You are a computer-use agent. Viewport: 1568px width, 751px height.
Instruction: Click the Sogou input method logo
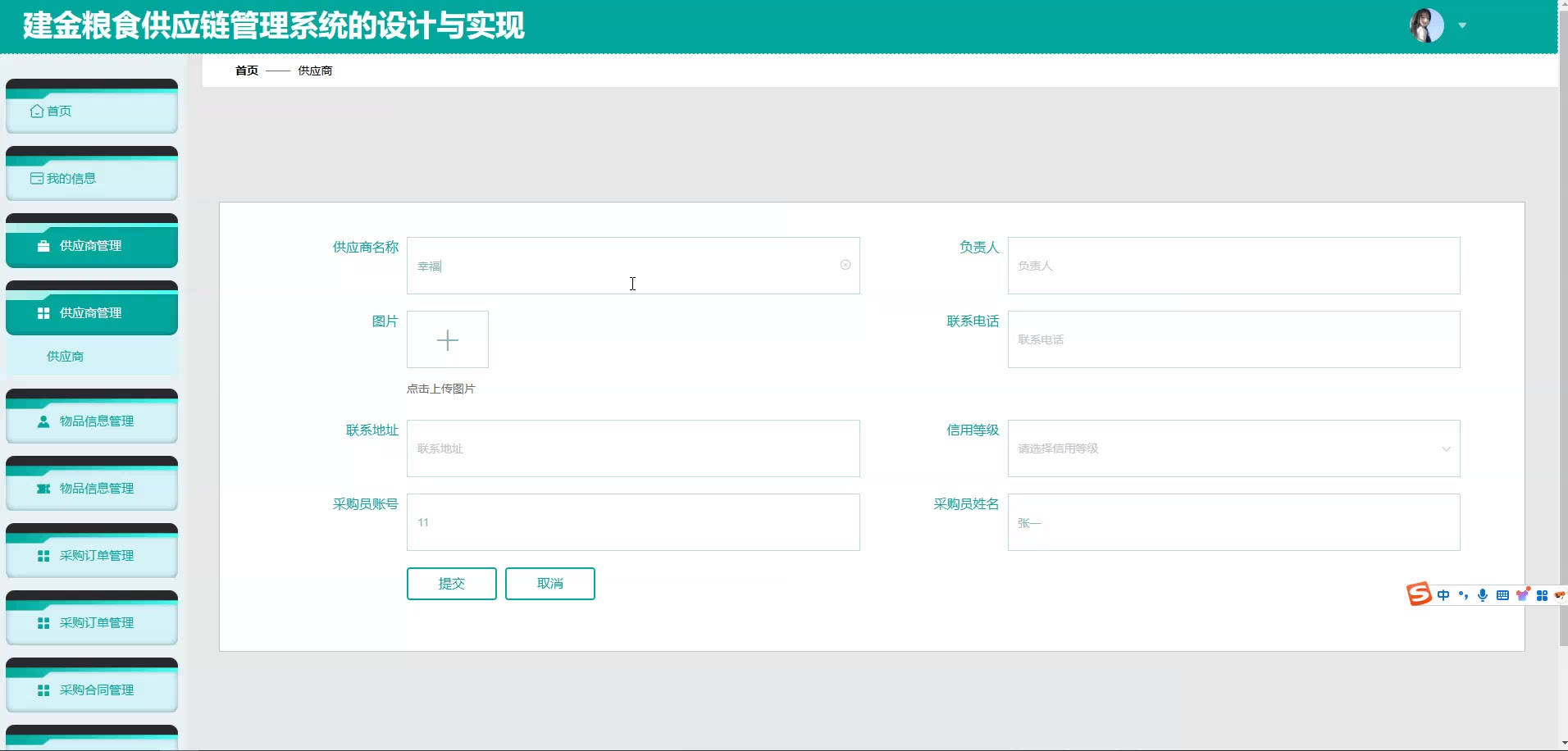[x=1419, y=594]
